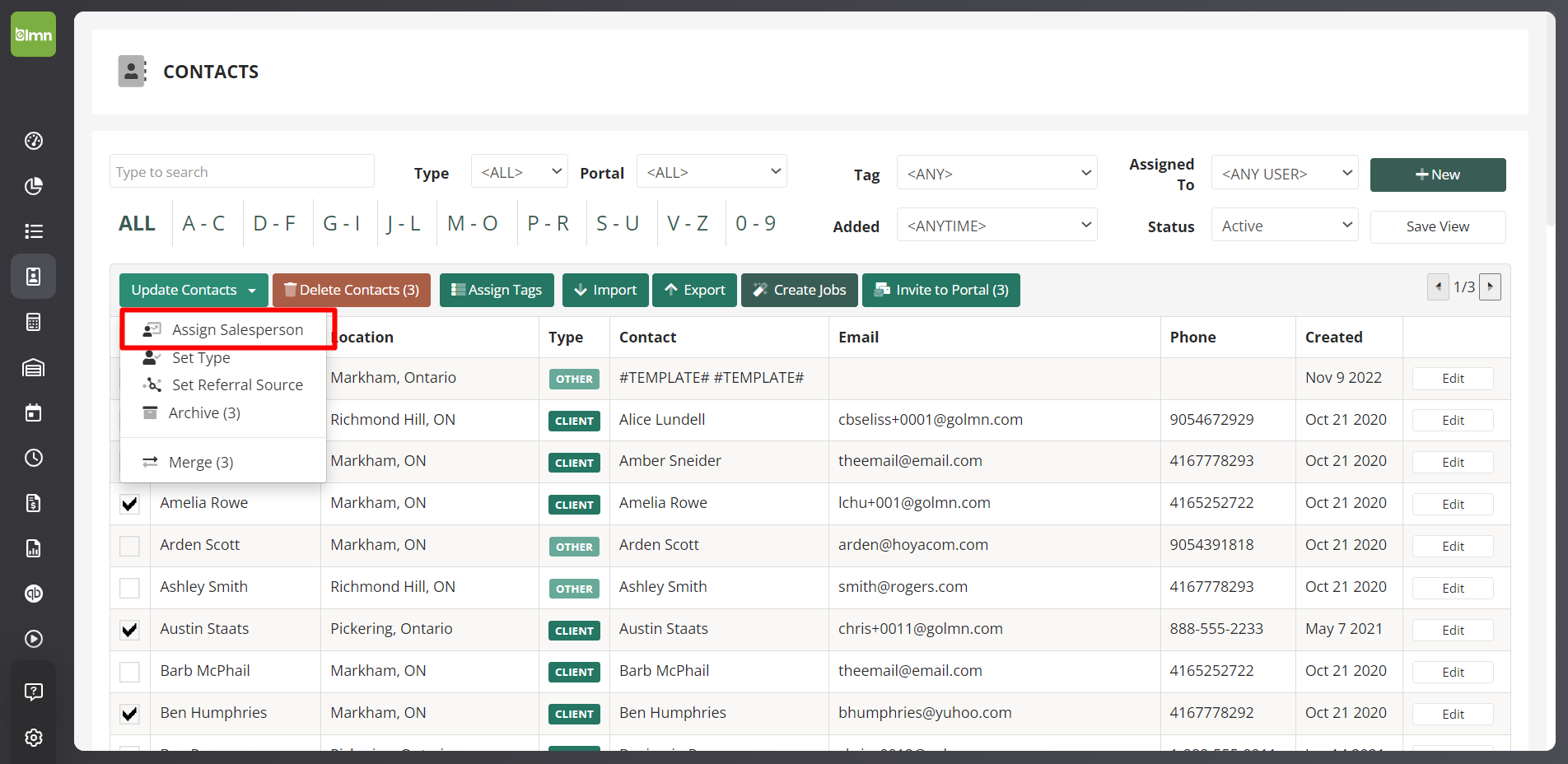Select Merge (3) menu item

point(223,462)
